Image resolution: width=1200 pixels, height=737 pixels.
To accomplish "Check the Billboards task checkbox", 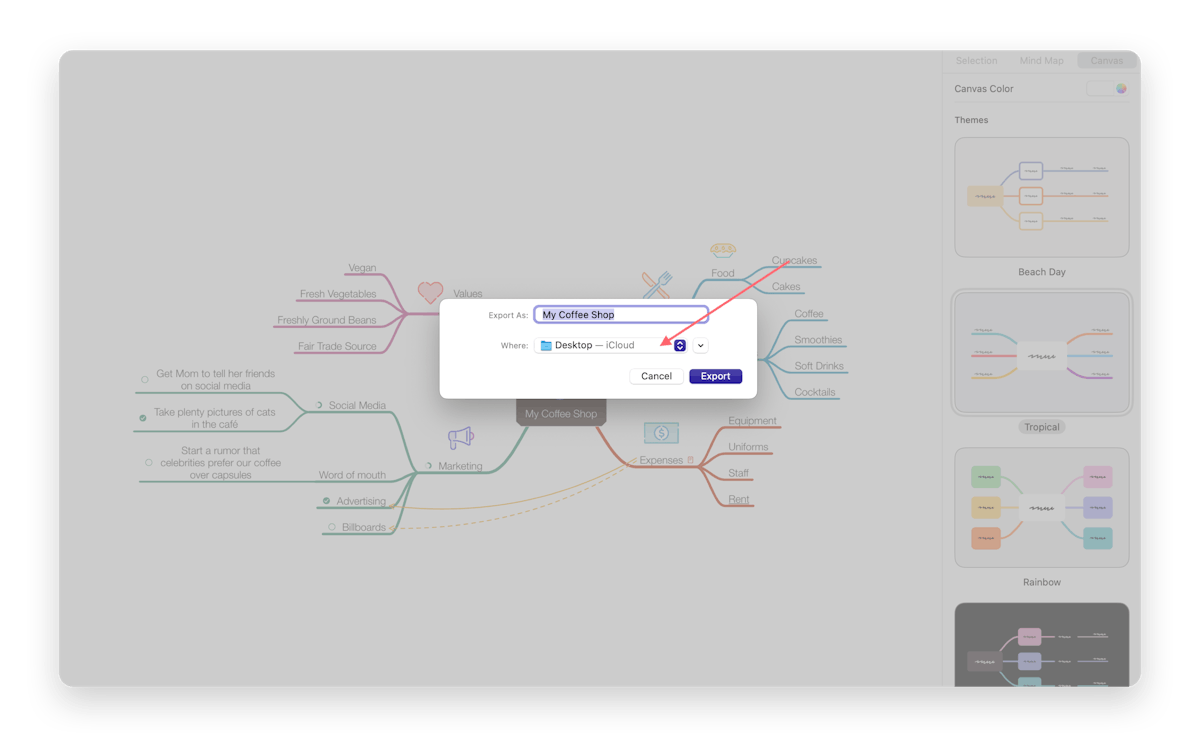I will pyautogui.click(x=332, y=527).
